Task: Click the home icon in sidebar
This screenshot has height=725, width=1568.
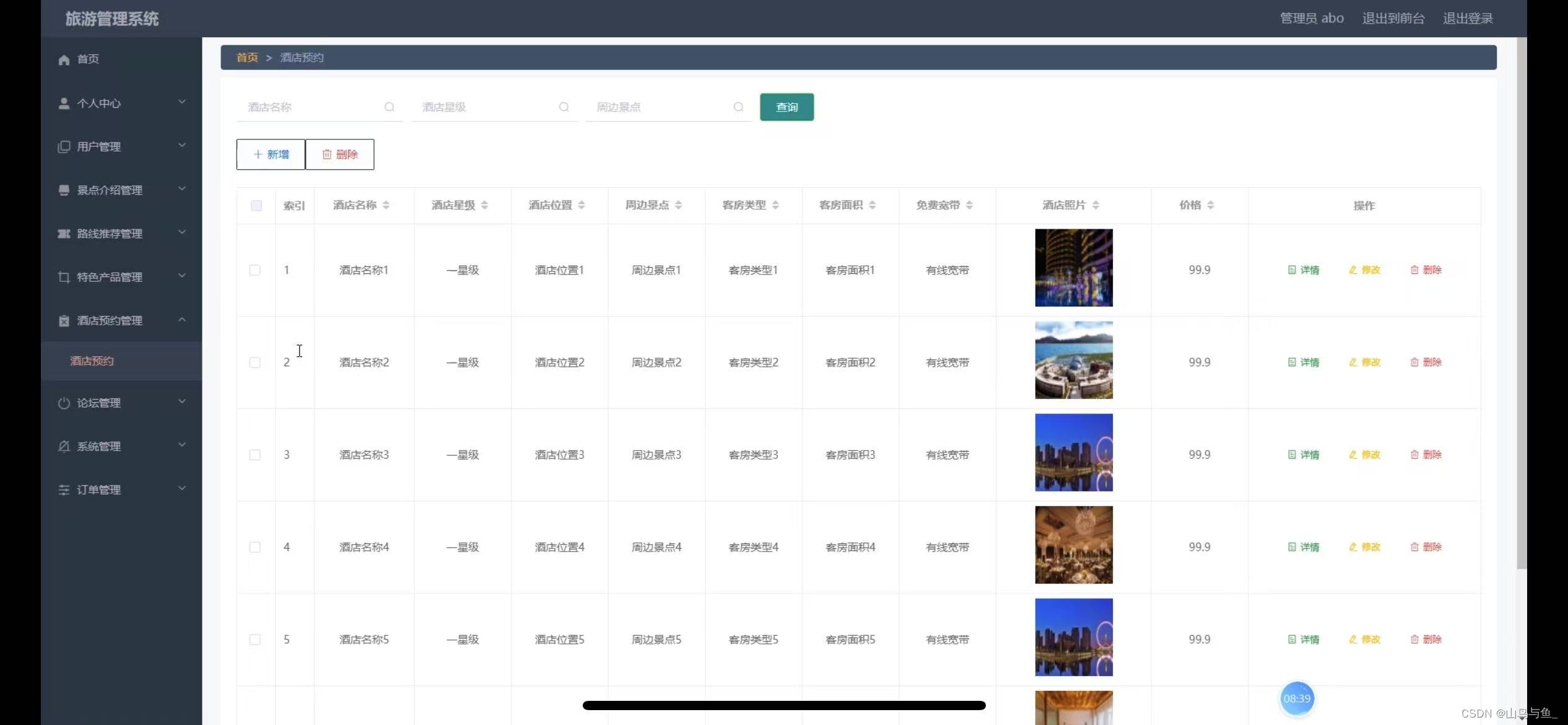Action: [64, 59]
